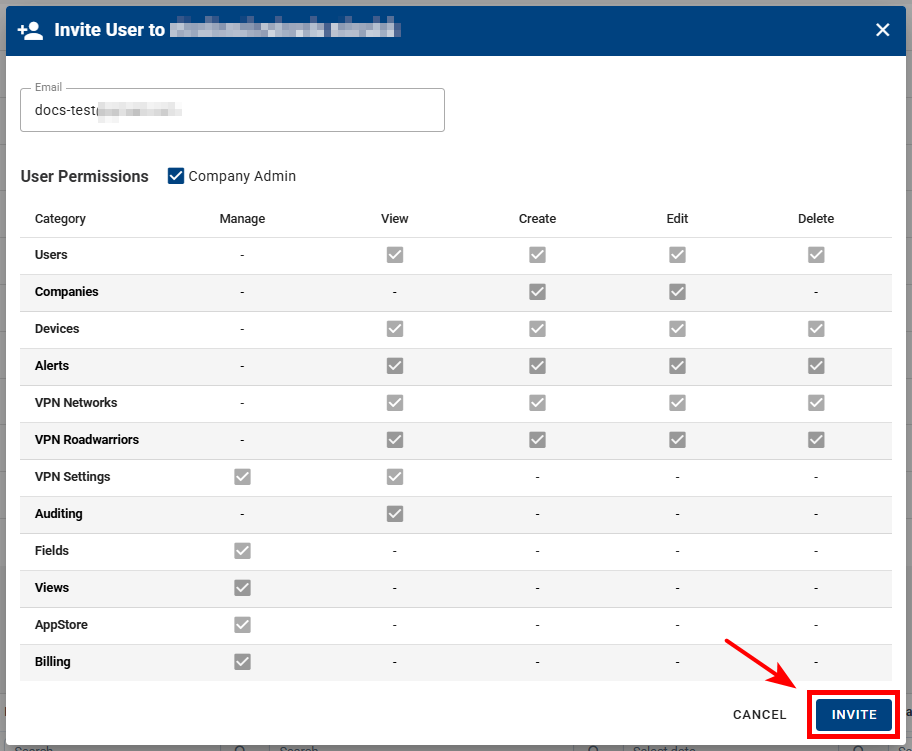Click CANCEL to dismiss the dialog
This screenshot has height=751, width=912.
point(759,715)
